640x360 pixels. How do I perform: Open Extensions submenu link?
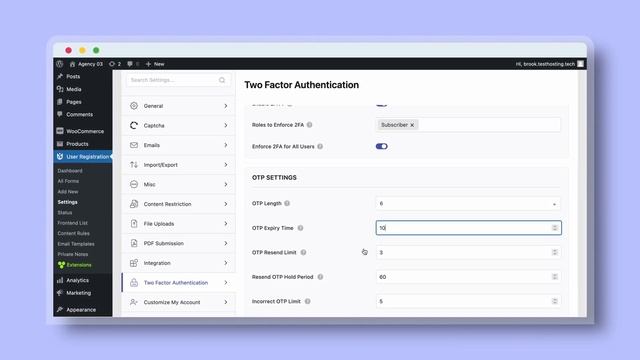point(79,265)
